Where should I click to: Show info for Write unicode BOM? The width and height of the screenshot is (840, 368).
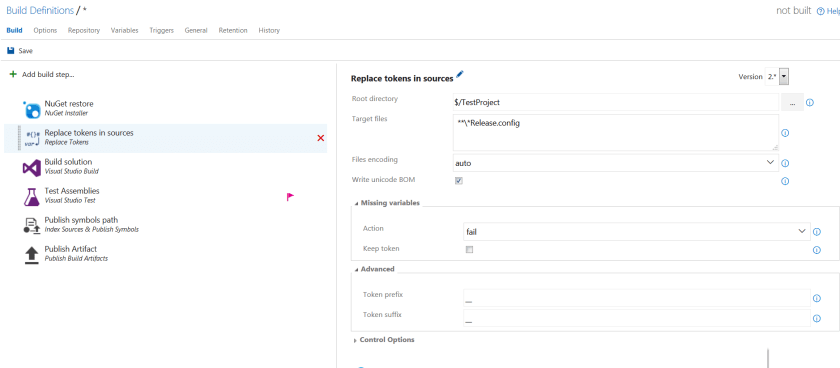[x=785, y=181]
